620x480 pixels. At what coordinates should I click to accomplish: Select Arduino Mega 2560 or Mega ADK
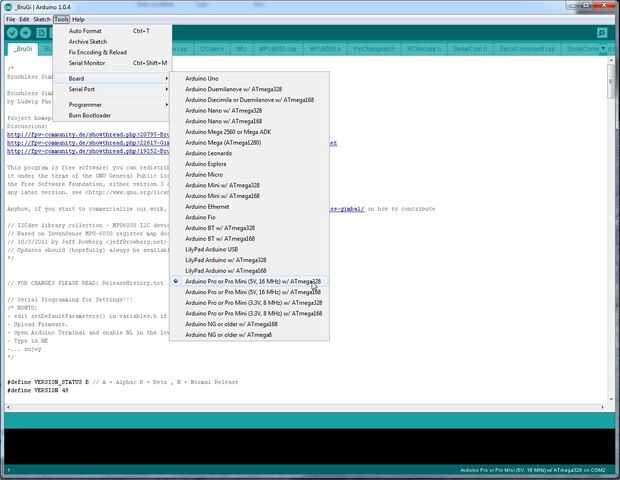[x=249, y=132]
